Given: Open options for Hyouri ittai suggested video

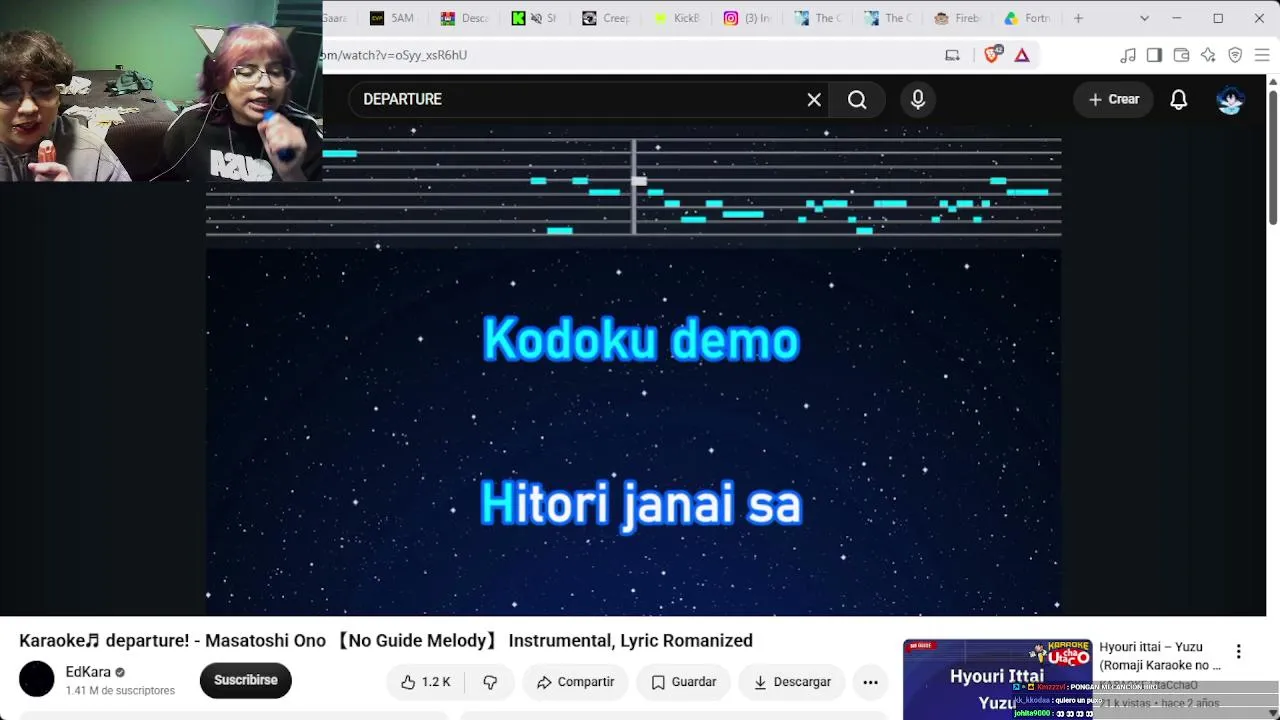Looking at the screenshot, I should (1238, 652).
